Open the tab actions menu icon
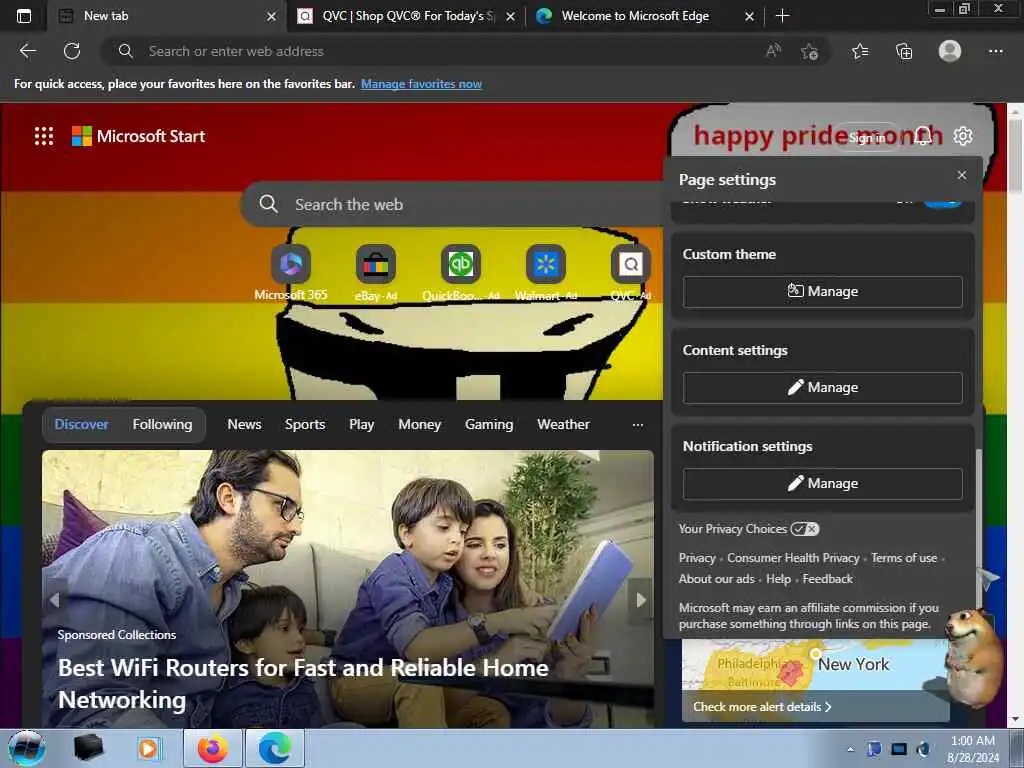The image size is (1024, 768). tap(24, 16)
